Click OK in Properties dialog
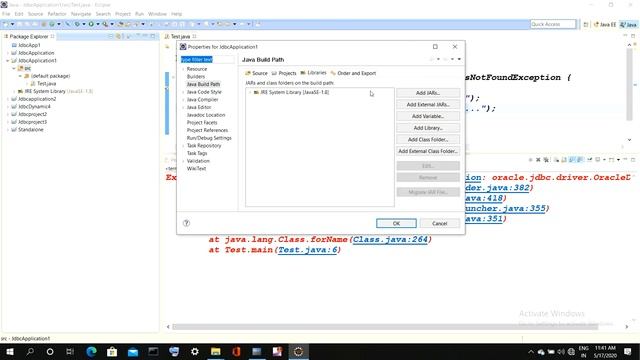The width and height of the screenshot is (640, 360). coord(396,223)
